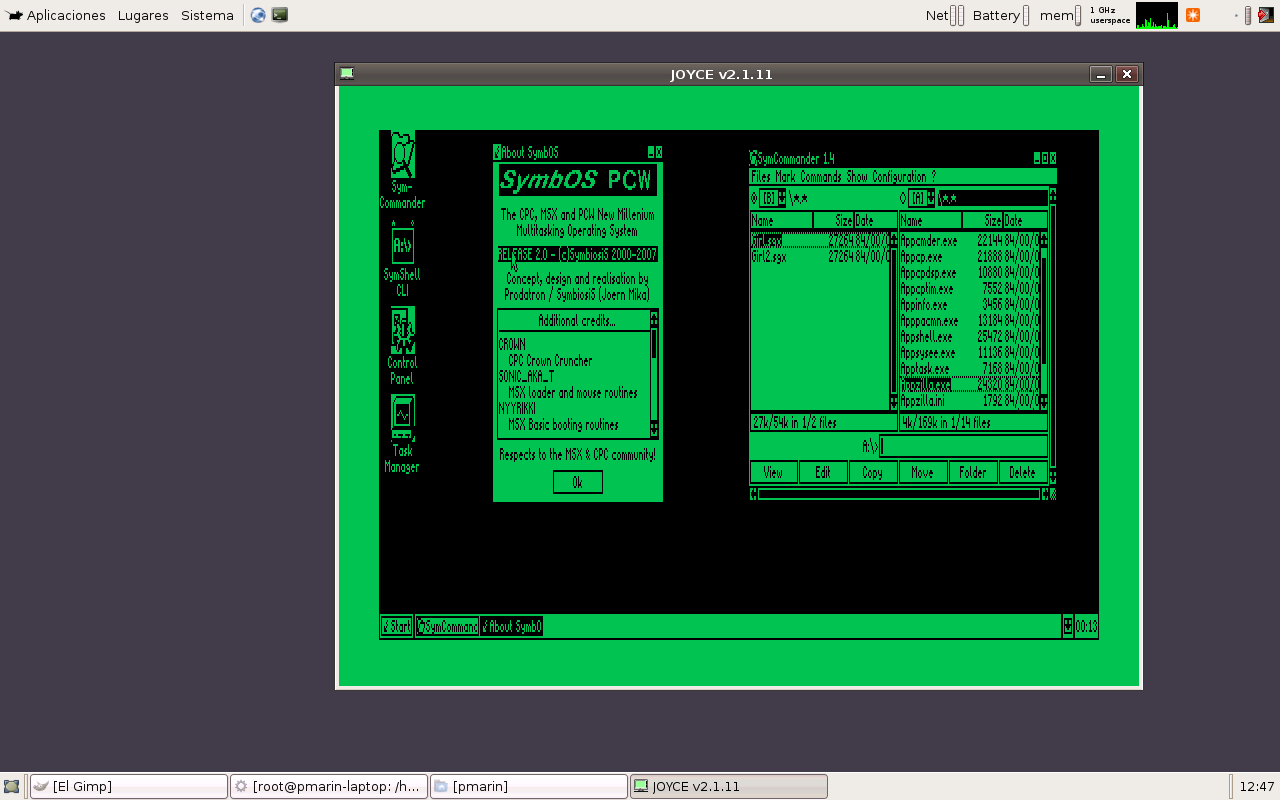
Task: Click the Start button in SymbOS taskbar
Action: (396, 627)
